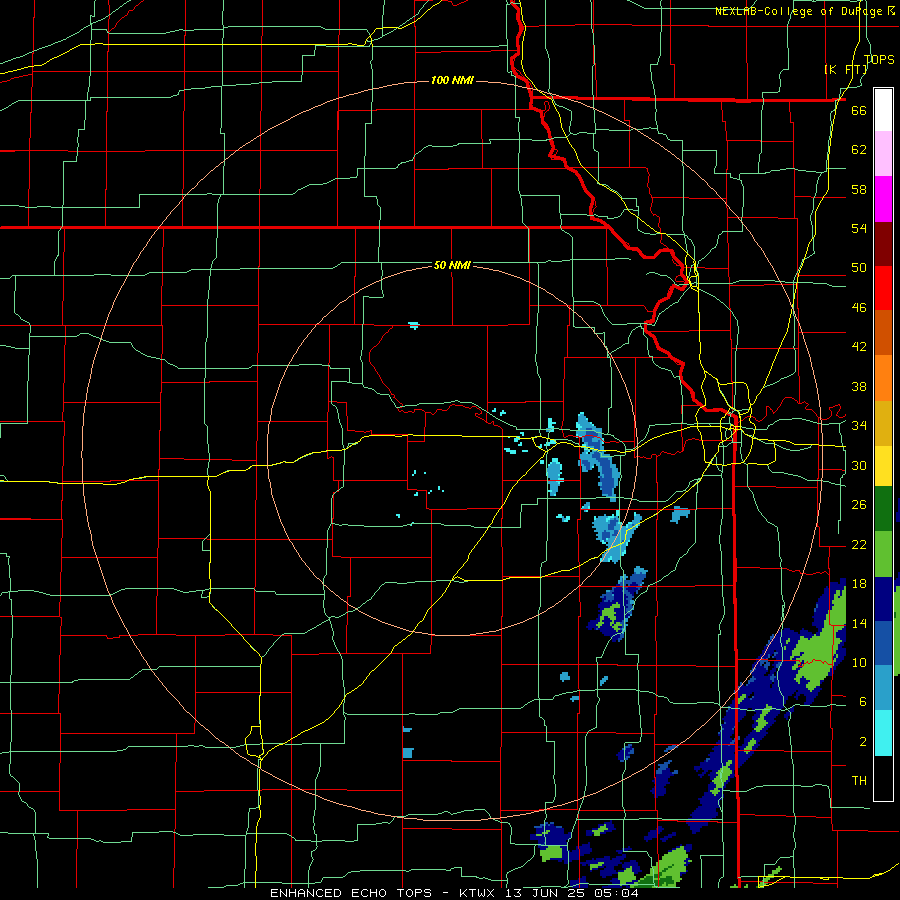The height and width of the screenshot is (900, 900).
Task: Click legend value '42'
Action: pos(859,347)
